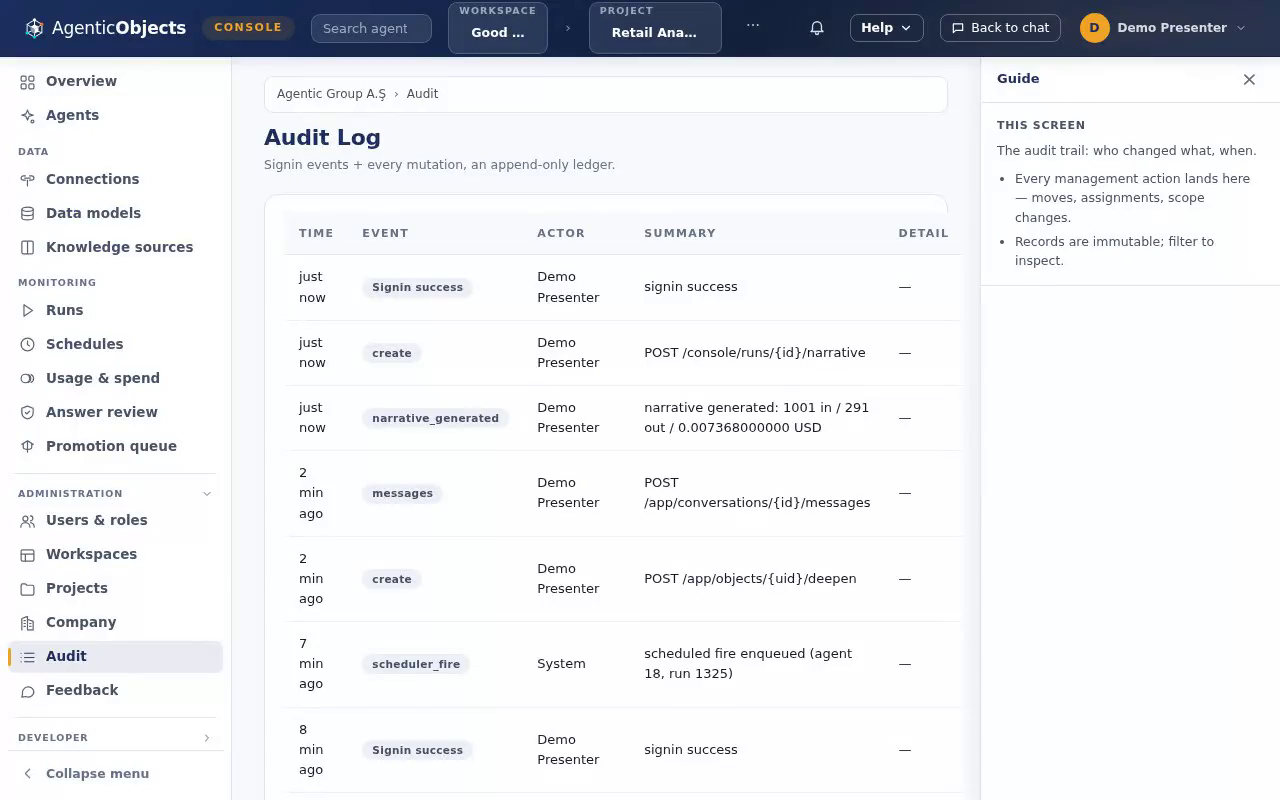Click the AgenticObjects logo icon

click(34, 28)
